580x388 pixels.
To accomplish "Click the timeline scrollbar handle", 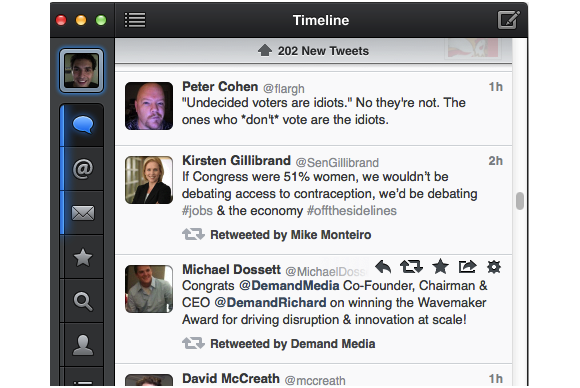I will tap(520, 201).
